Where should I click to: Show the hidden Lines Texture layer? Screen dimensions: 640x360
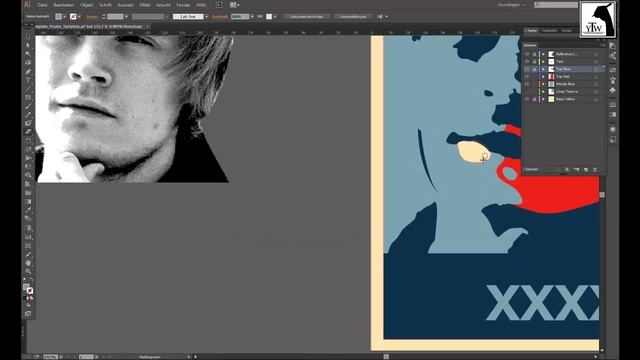tap(527, 91)
